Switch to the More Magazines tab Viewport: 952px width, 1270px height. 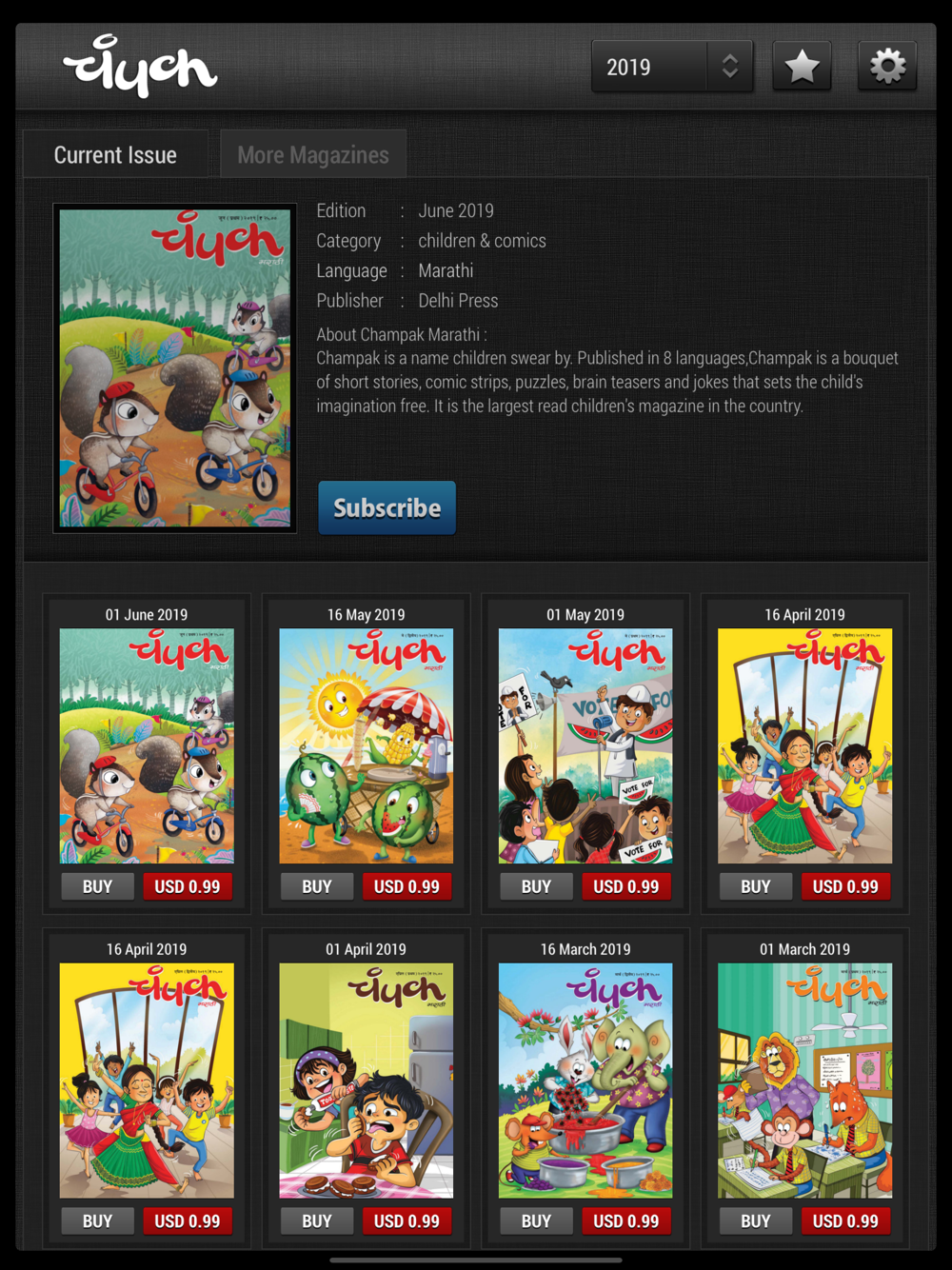click(x=313, y=154)
